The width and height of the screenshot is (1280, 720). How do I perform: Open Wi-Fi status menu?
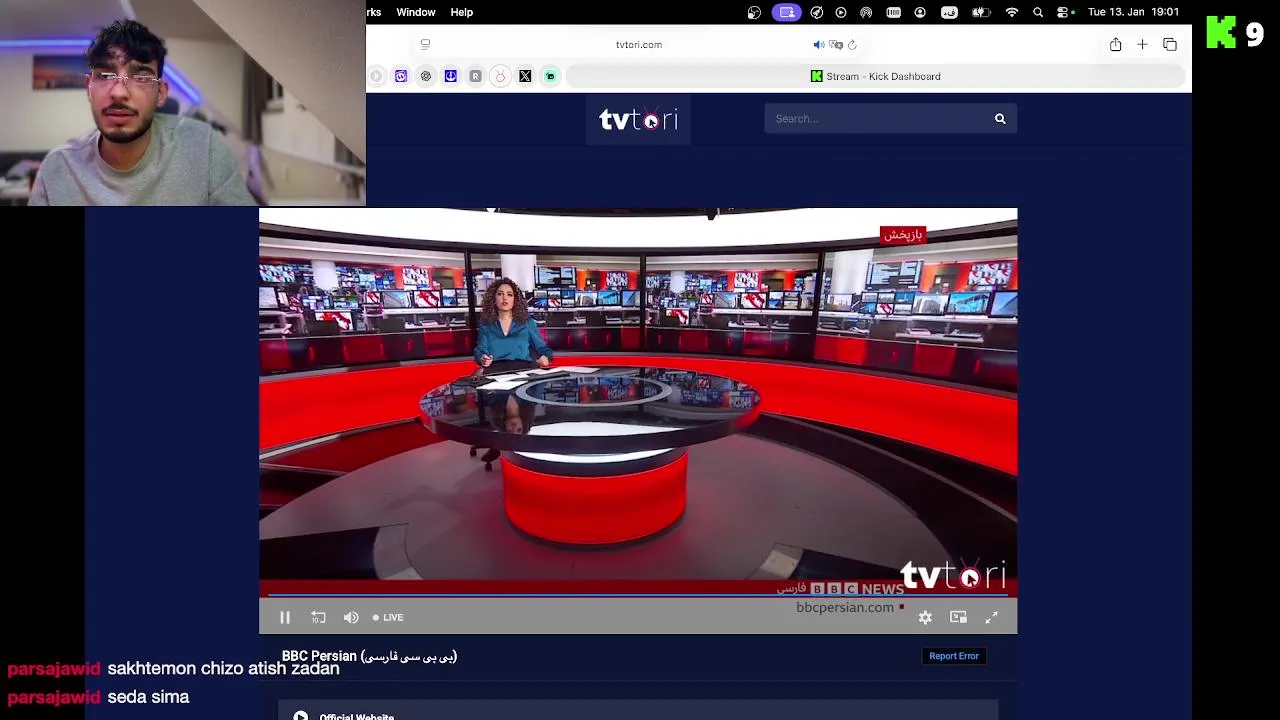pos(1012,12)
